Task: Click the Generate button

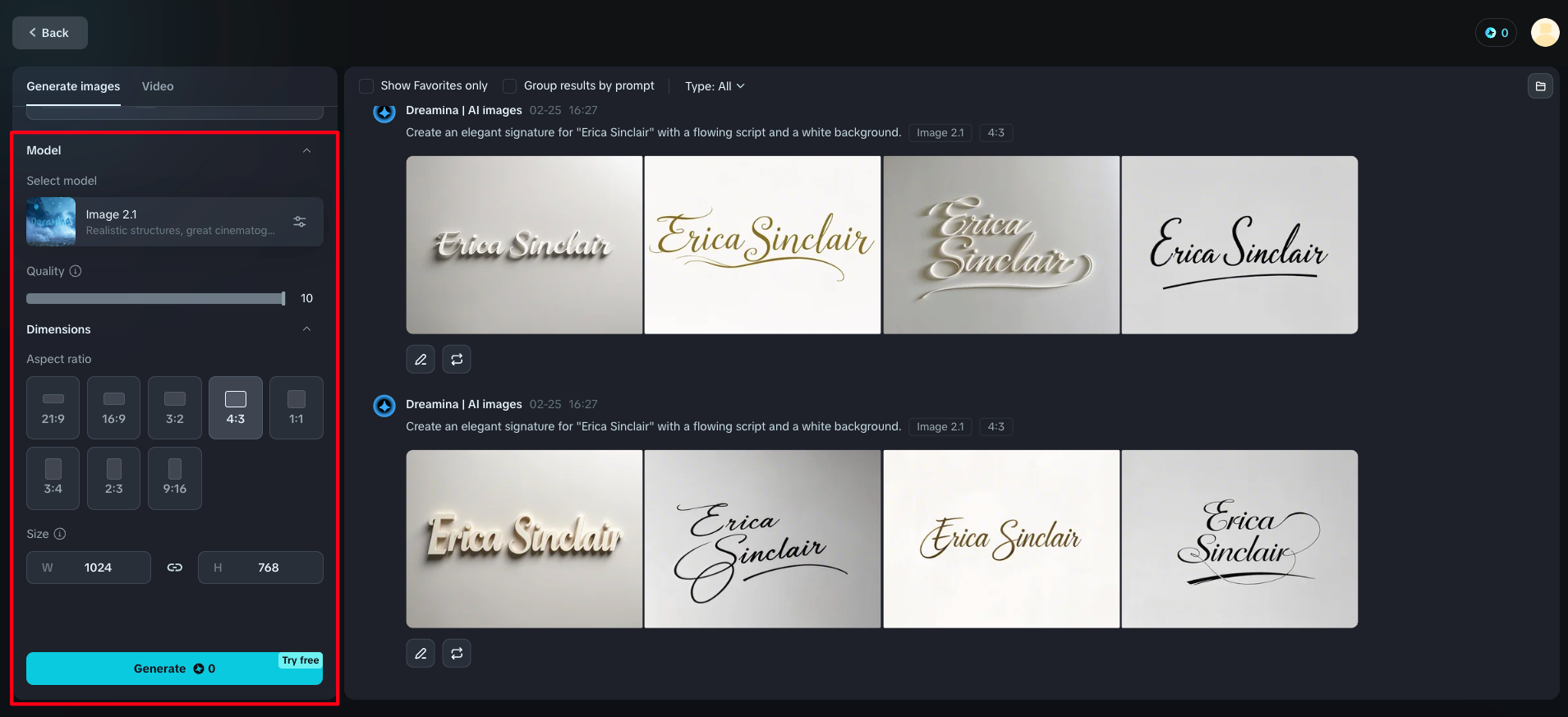Action: point(174,669)
